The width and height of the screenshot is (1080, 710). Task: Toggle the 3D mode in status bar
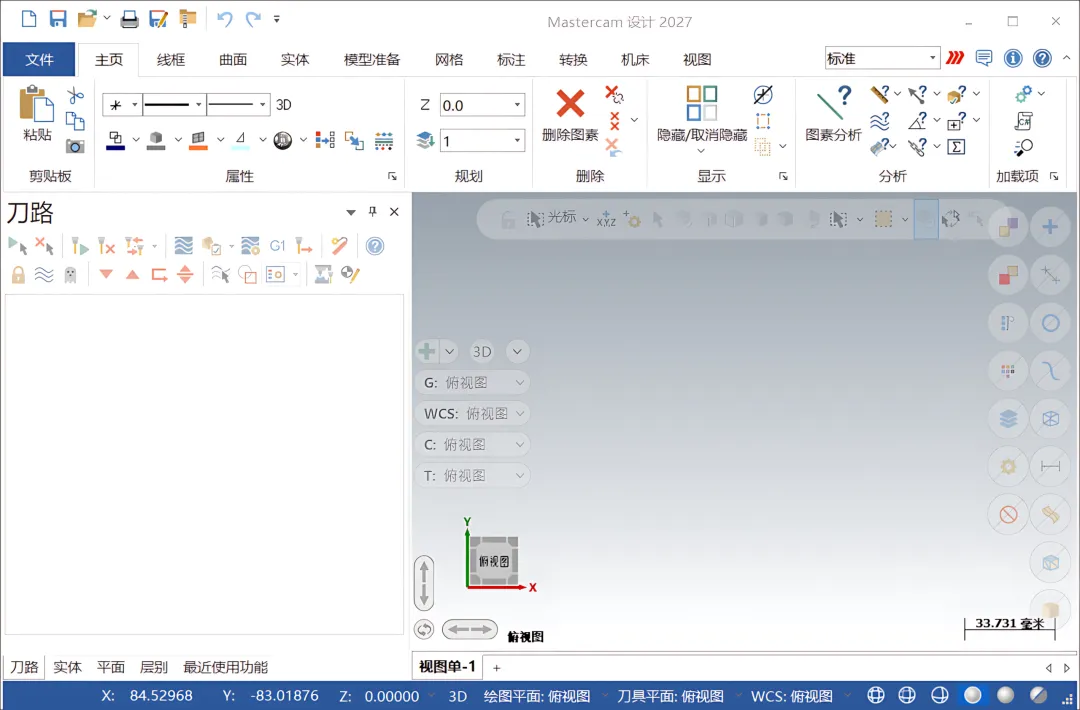(x=457, y=696)
